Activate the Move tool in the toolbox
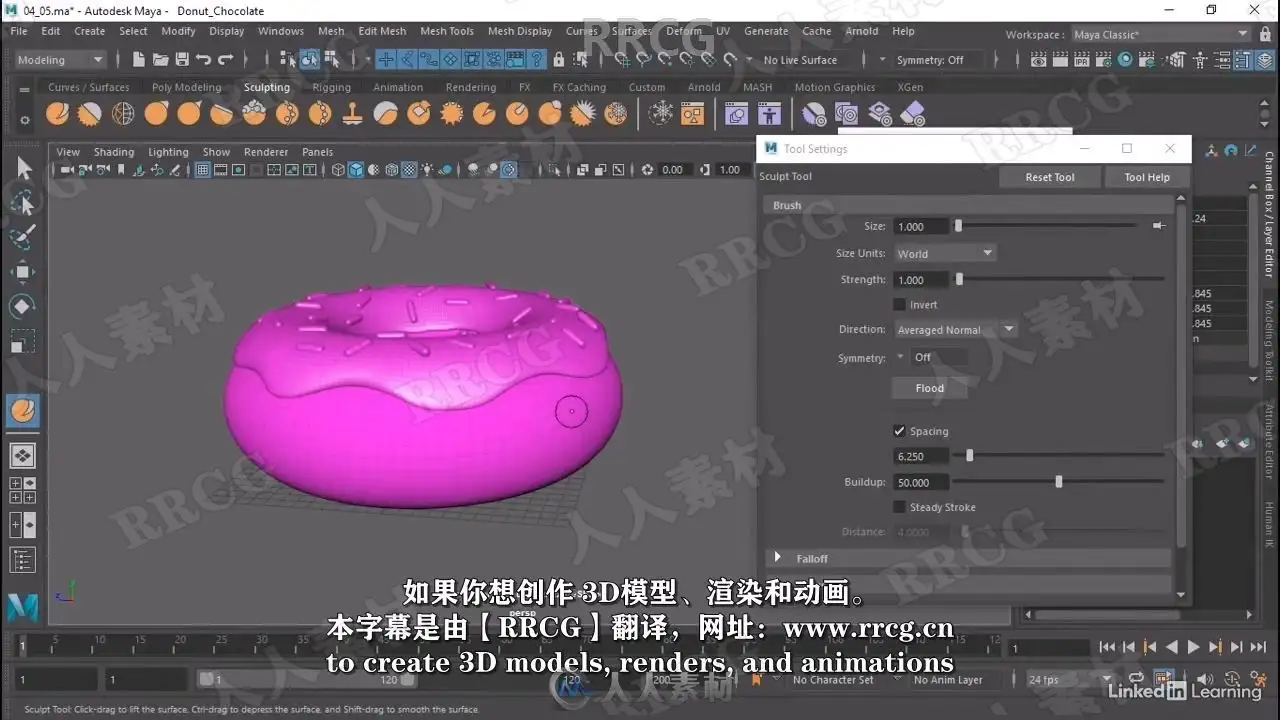Screen dimensions: 1280x720 [23, 272]
